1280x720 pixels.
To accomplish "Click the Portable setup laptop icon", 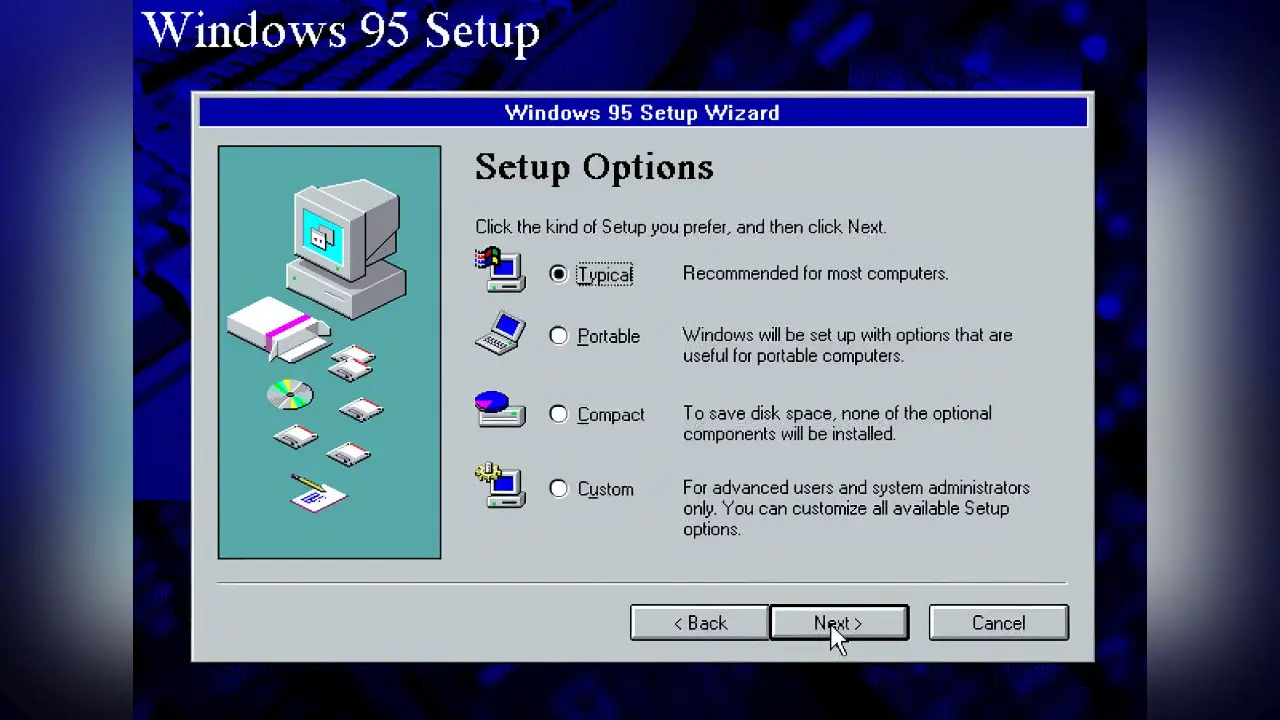I will coord(500,333).
